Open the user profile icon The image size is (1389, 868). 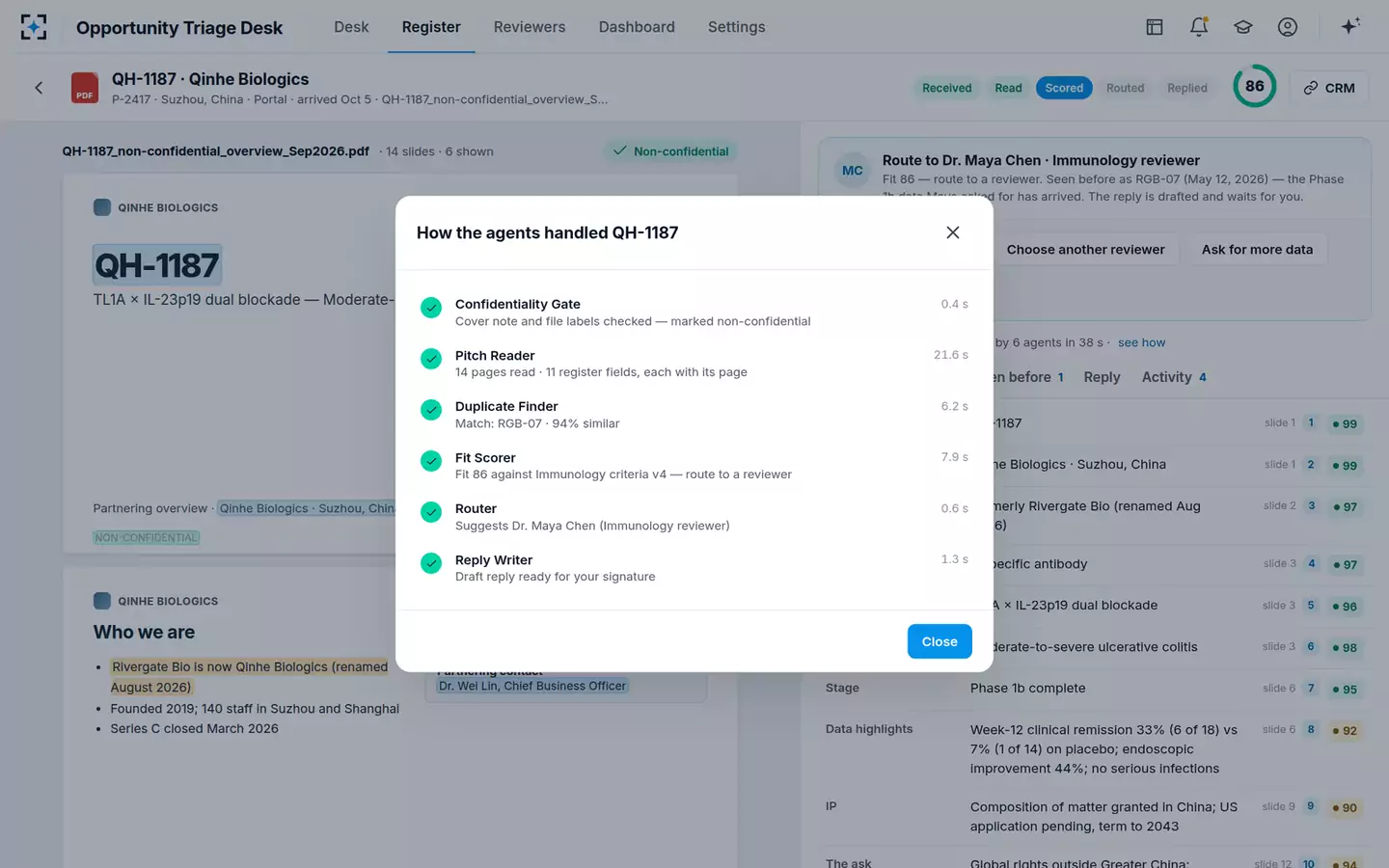point(1288,27)
